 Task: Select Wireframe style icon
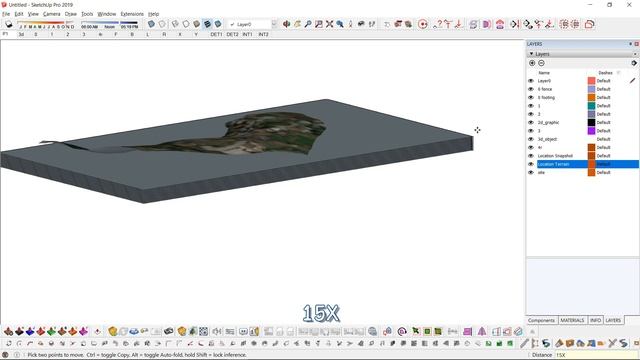click(x=175, y=24)
